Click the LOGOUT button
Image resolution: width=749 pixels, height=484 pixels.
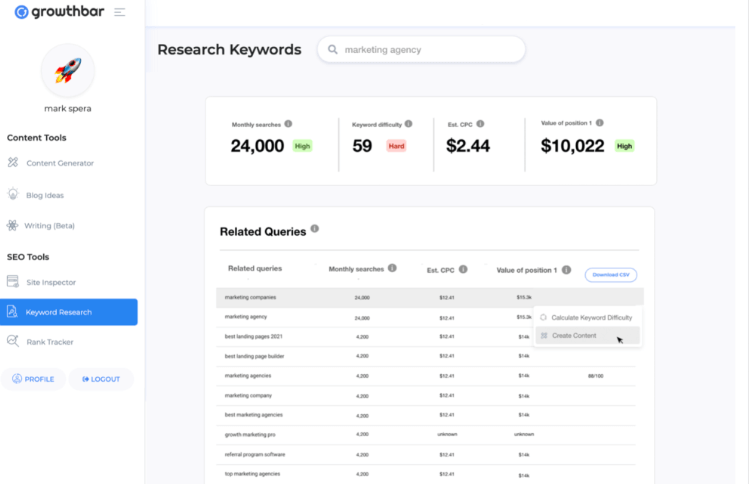coord(101,379)
